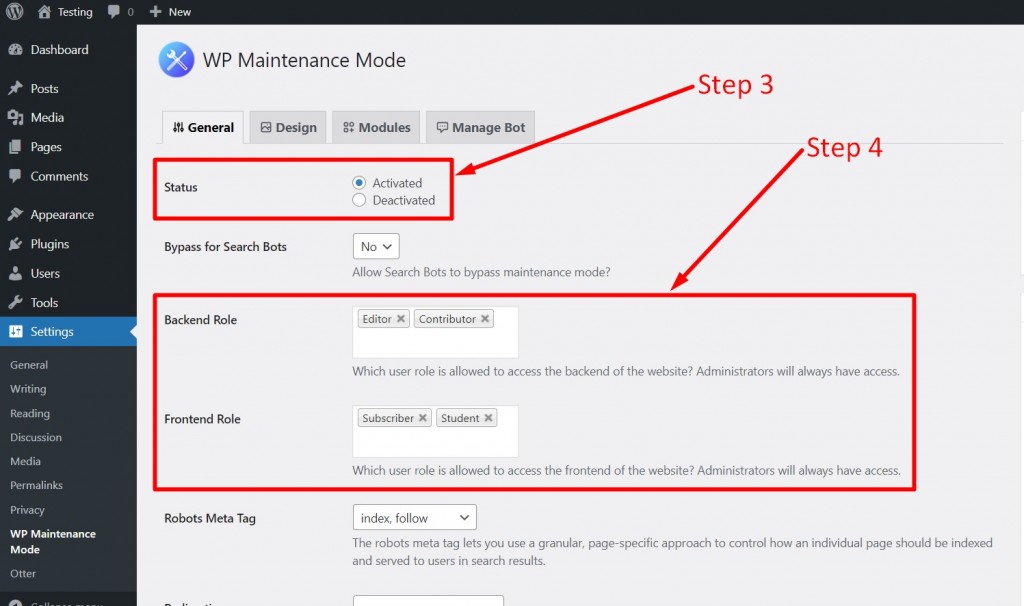The width and height of the screenshot is (1024, 606).
Task: Click the Plugins plug icon
Action: [x=16, y=244]
